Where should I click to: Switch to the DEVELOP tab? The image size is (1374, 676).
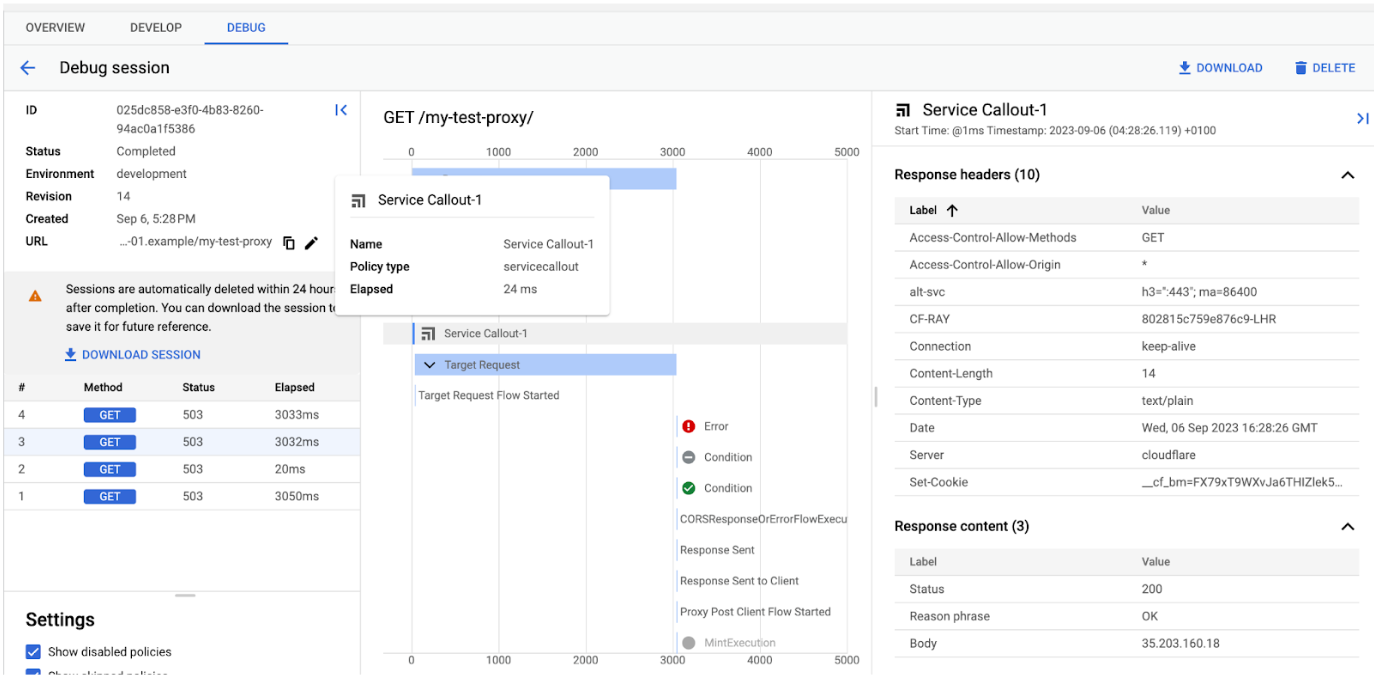click(x=155, y=27)
